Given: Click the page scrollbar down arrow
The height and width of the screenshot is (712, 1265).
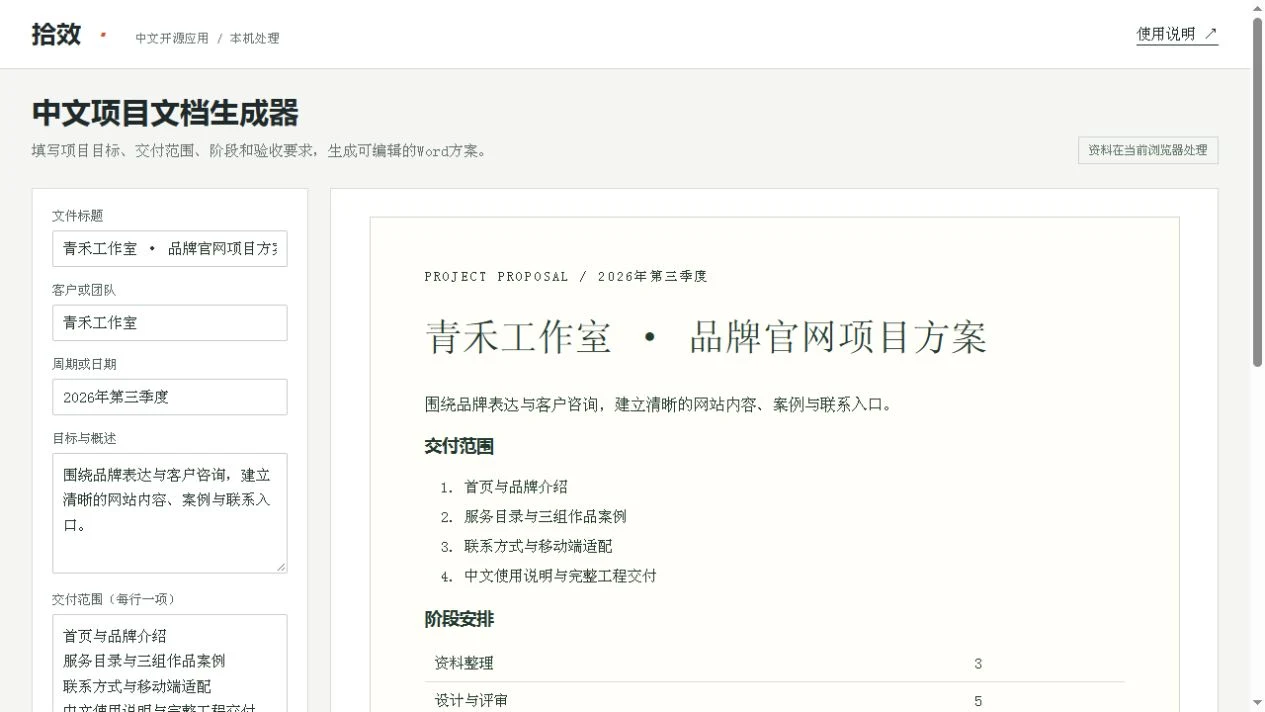Looking at the screenshot, I should (1258, 703).
